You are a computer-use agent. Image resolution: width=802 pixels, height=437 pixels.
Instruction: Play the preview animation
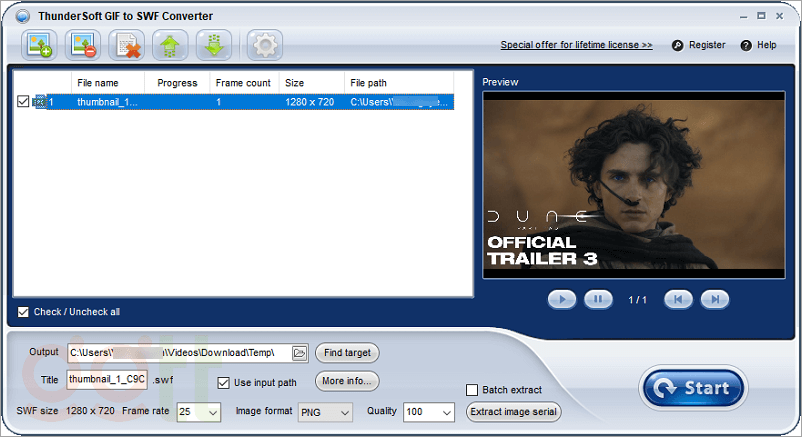562,299
